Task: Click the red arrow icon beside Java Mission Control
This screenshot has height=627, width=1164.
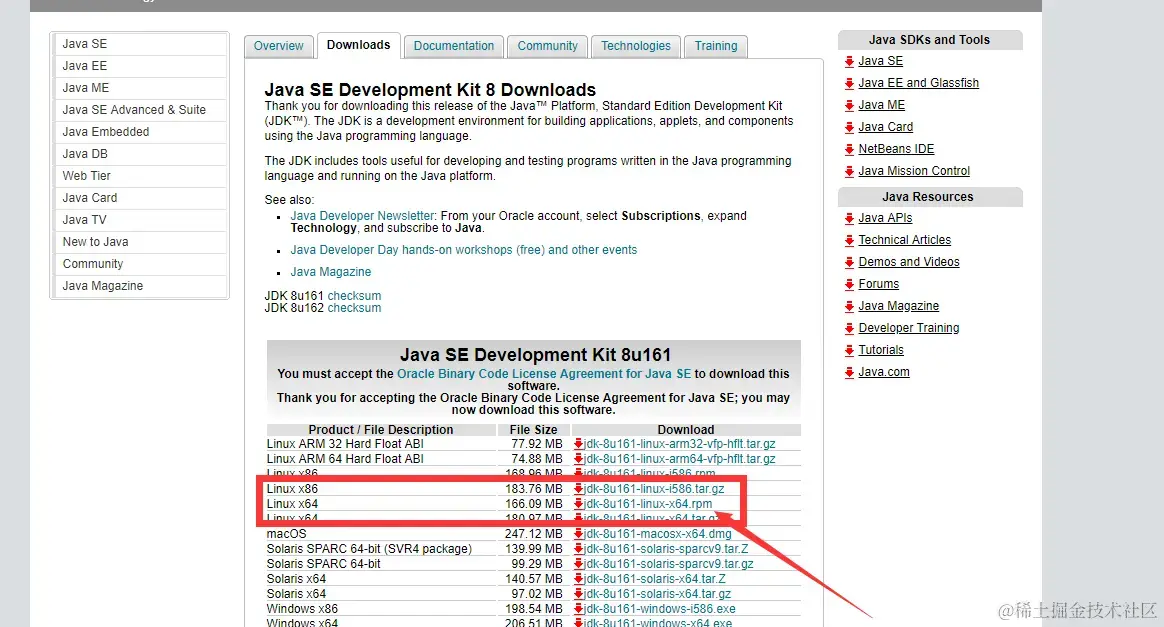Action: click(849, 171)
